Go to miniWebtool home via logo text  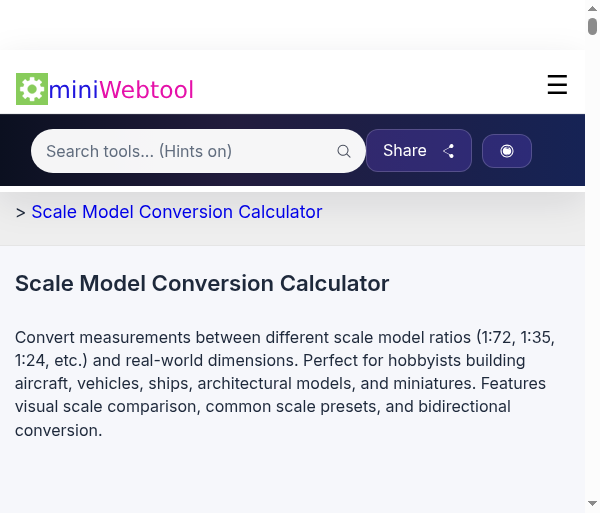121,90
